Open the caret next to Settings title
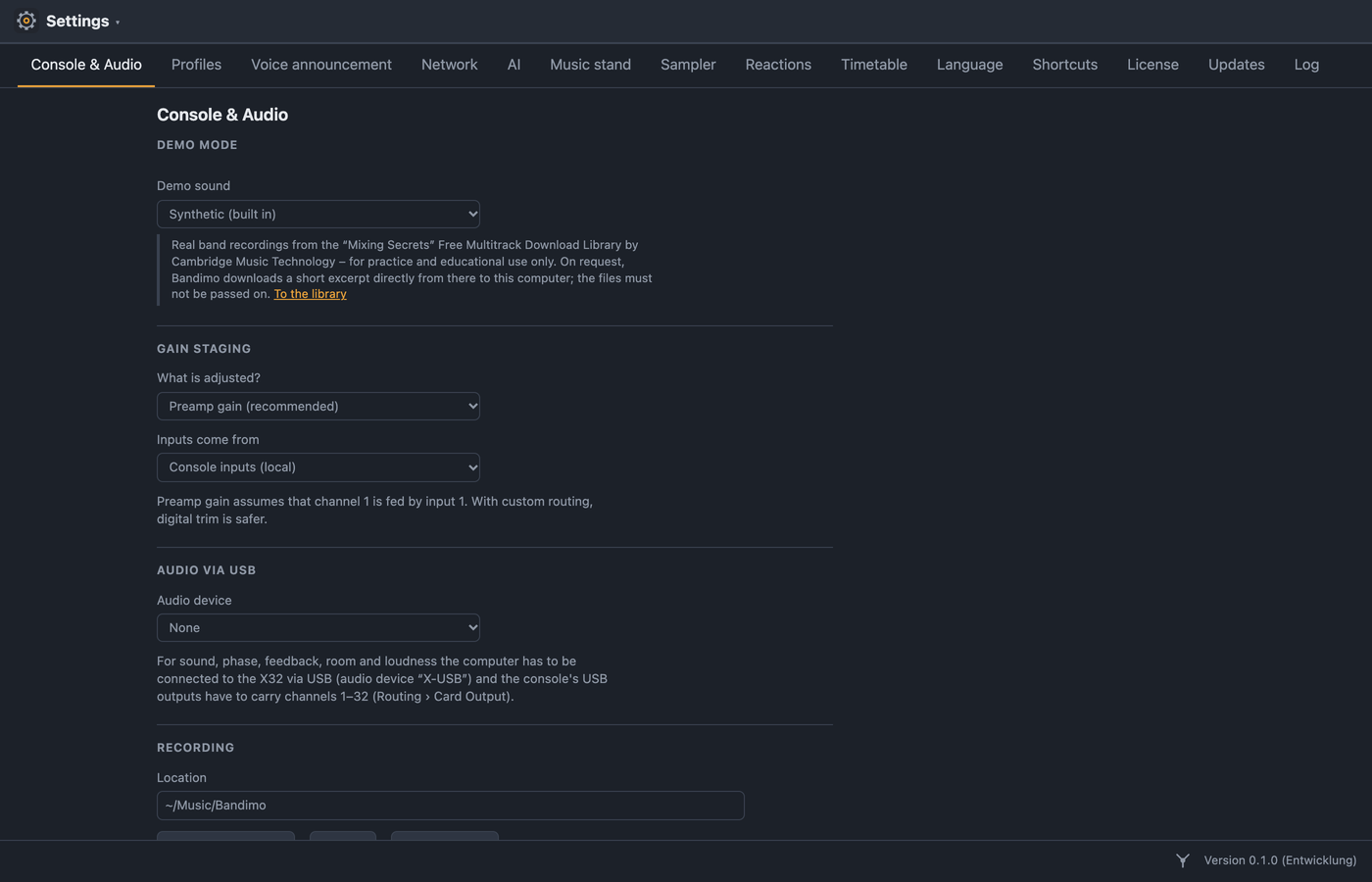 tap(118, 23)
